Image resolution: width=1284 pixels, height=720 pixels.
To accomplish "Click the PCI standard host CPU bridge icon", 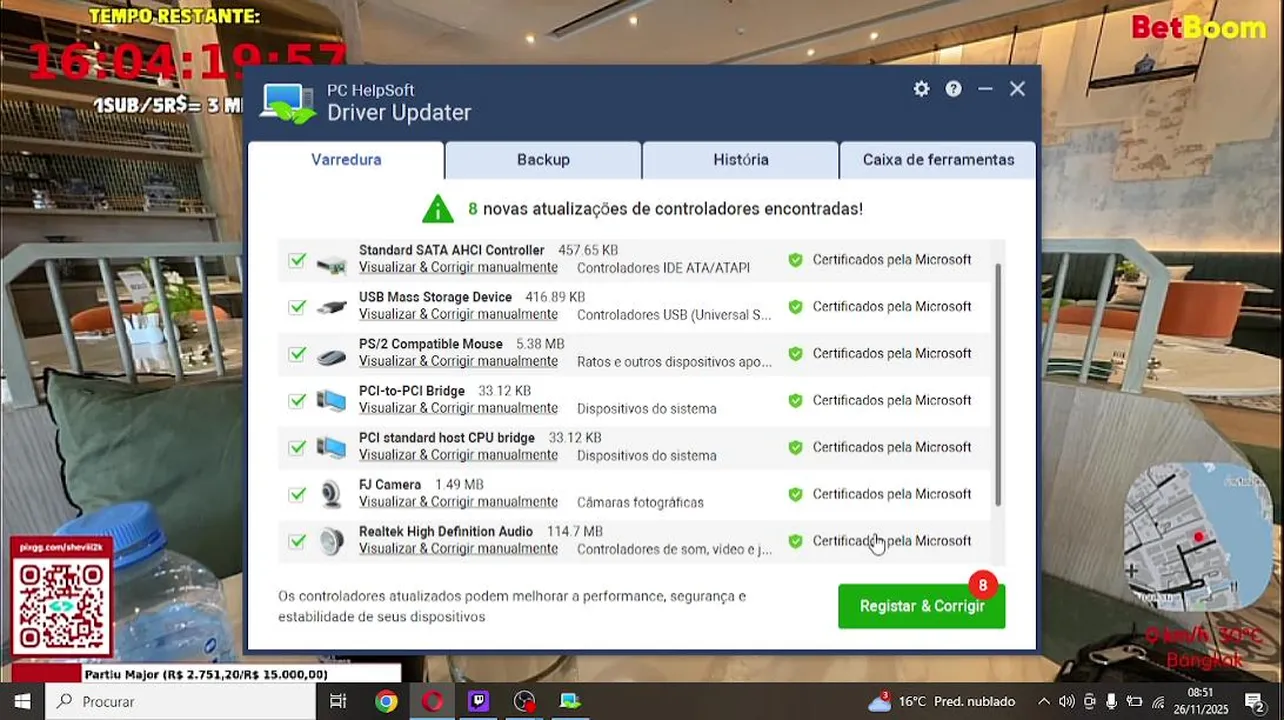I will pyautogui.click(x=331, y=448).
